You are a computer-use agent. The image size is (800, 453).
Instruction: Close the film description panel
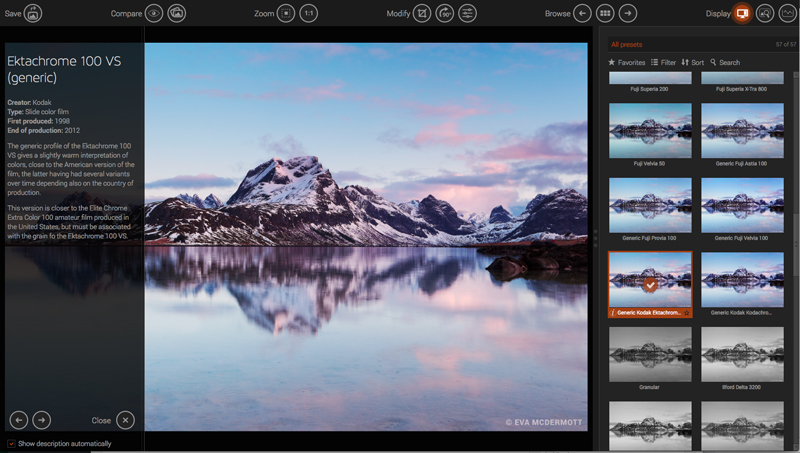(125, 420)
